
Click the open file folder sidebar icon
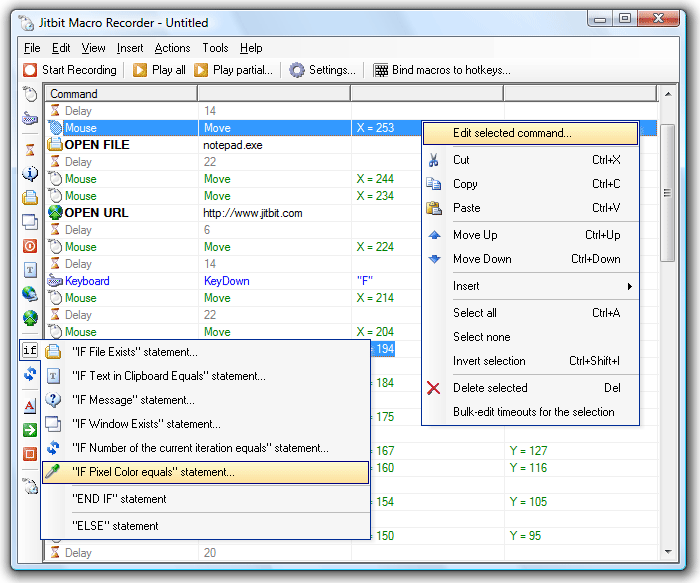pos(30,197)
